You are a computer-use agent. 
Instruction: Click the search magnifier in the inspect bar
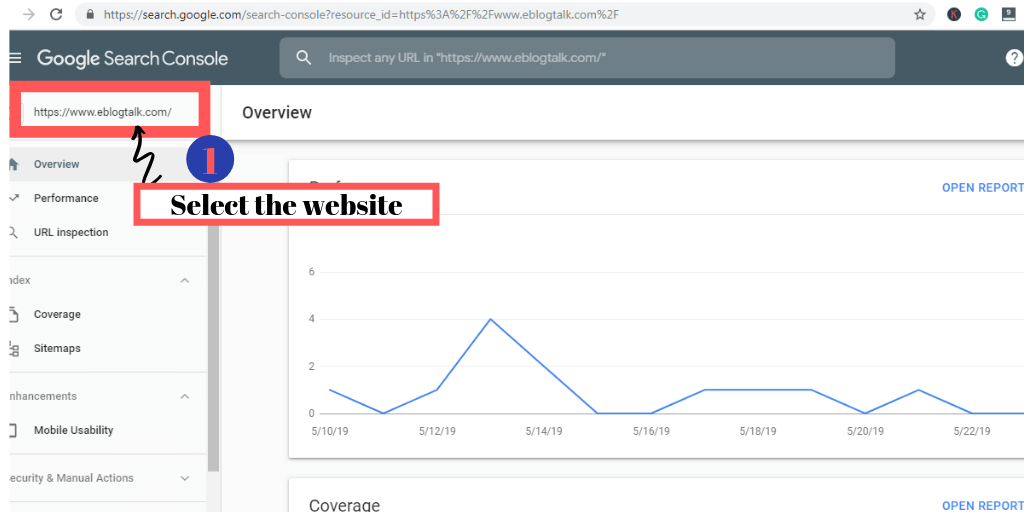[304, 57]
